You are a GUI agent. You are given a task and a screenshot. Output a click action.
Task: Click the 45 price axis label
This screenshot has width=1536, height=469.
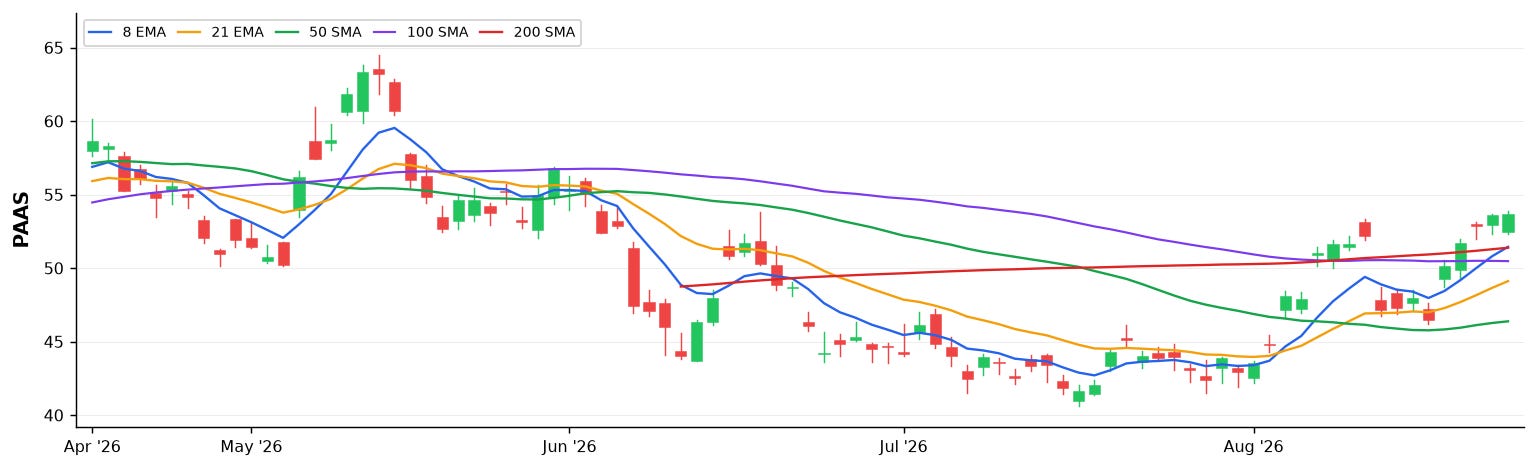pos(53,342)
